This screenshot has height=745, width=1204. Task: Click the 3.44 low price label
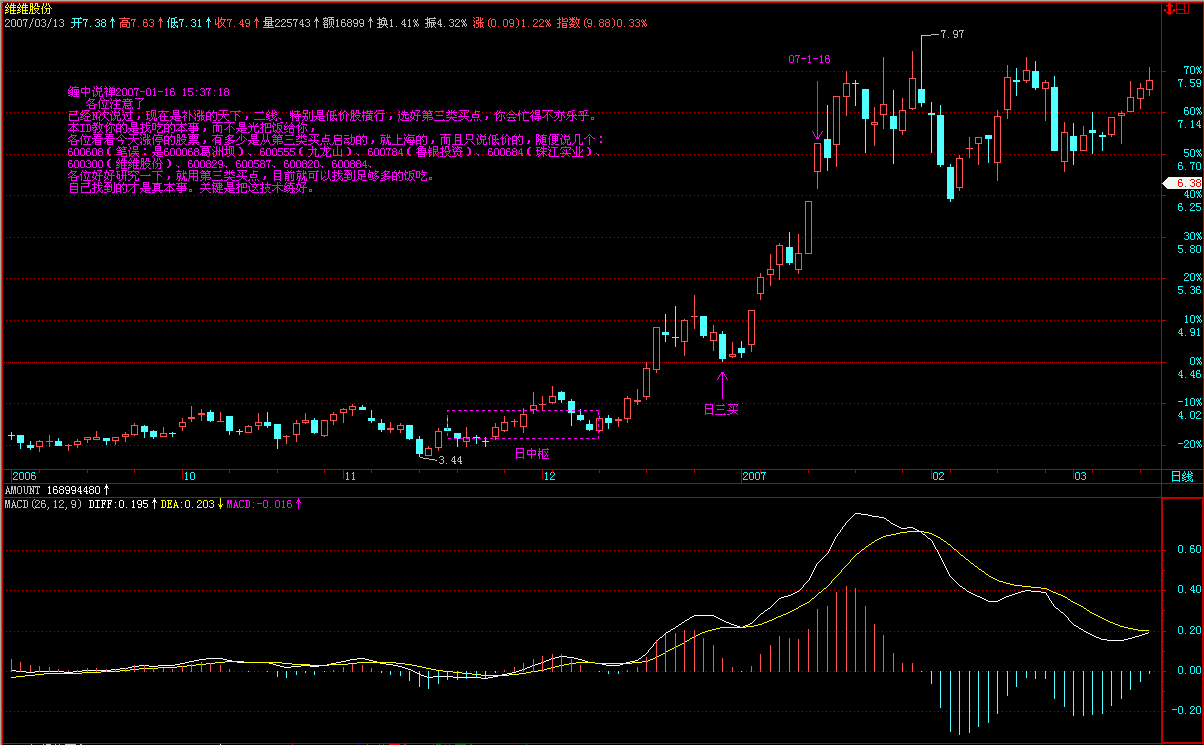(x=450, y=460)
